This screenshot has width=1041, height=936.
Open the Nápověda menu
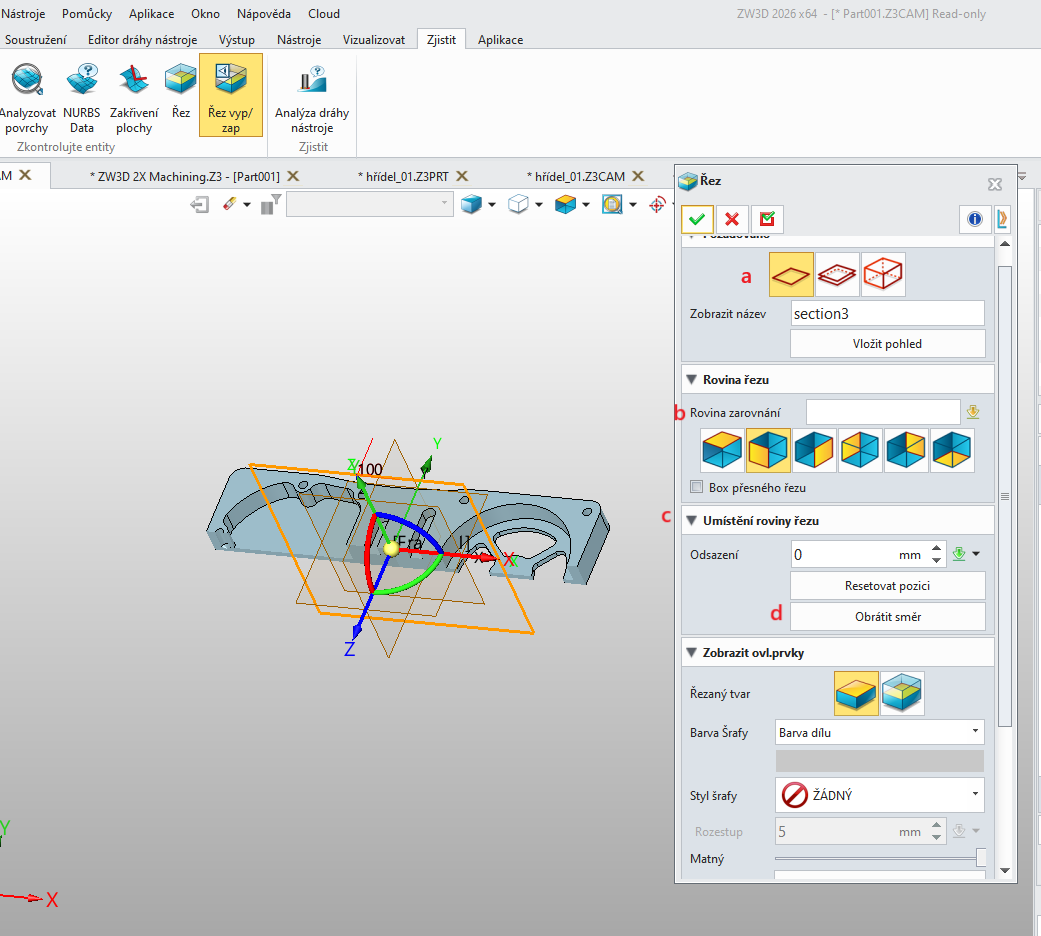click(x=264, y=13)
